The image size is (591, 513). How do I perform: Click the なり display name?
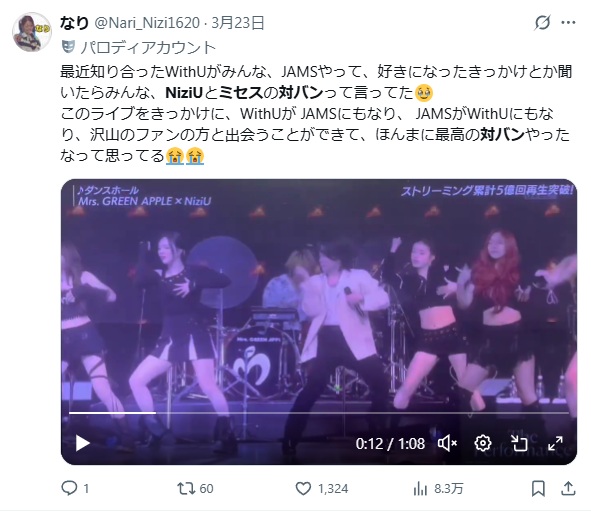(x=74, y=23)
